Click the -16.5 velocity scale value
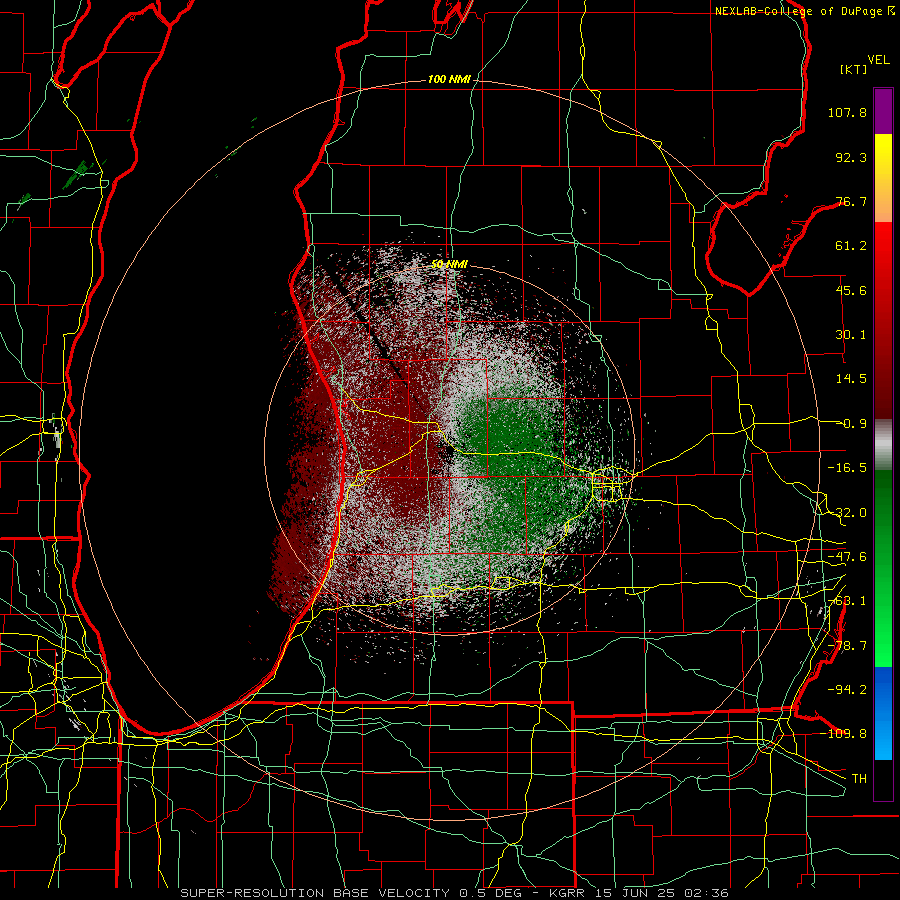The image size is (900, 900). click(x=847, y=468)
